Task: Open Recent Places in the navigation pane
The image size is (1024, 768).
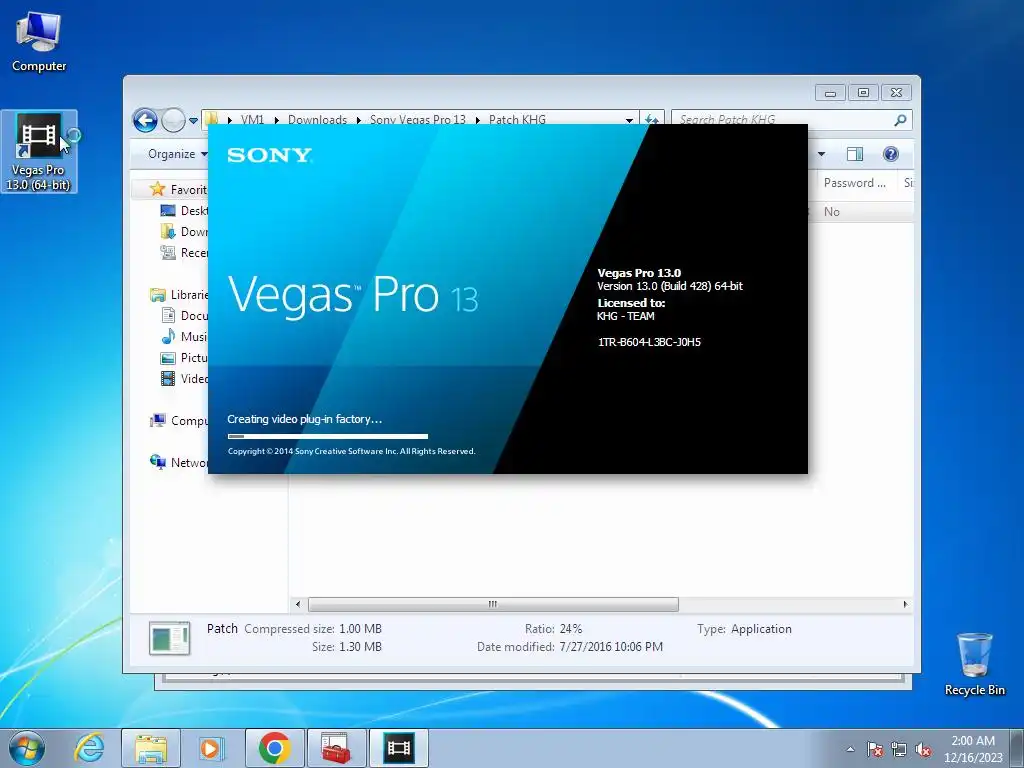Action: tap(184, 253)
